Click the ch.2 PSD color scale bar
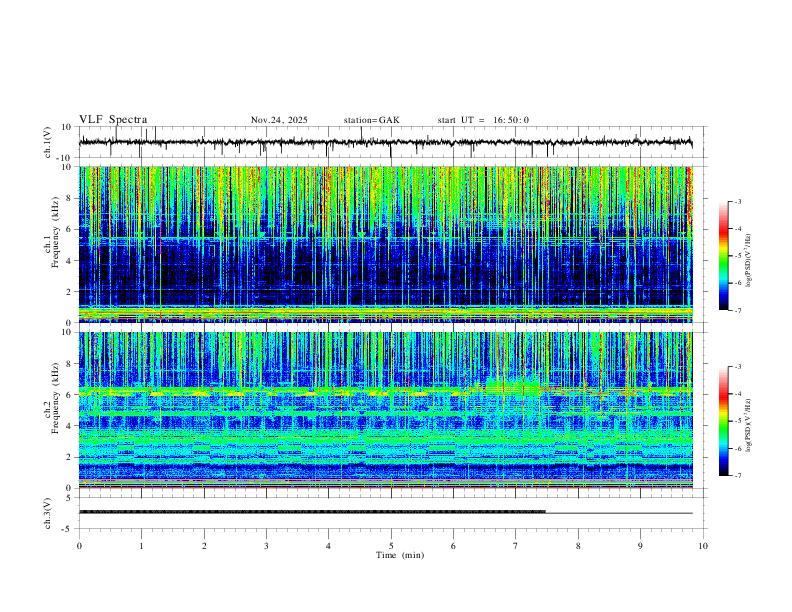The image size is (792, 612). click(x=724, y=421)
